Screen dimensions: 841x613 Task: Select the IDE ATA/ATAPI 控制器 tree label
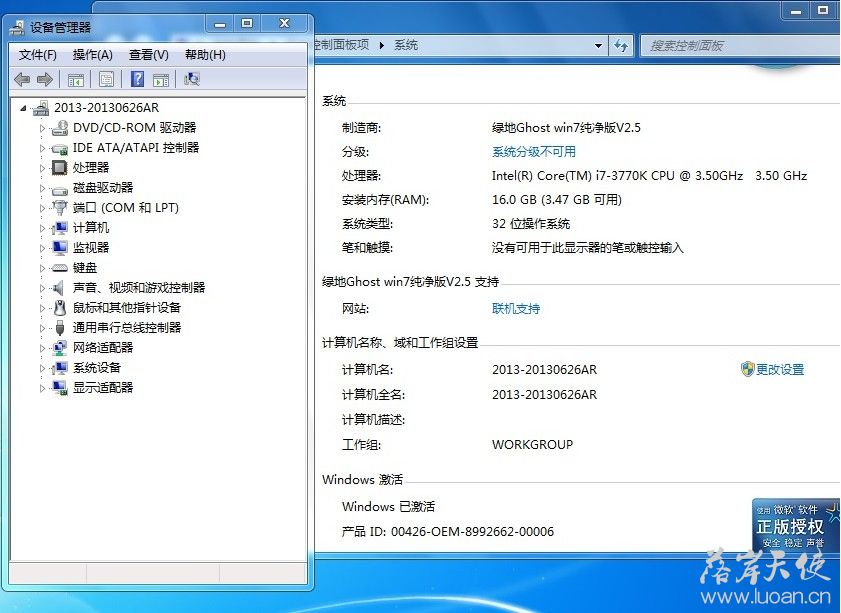pyautogui.click(x=136, y=147)
